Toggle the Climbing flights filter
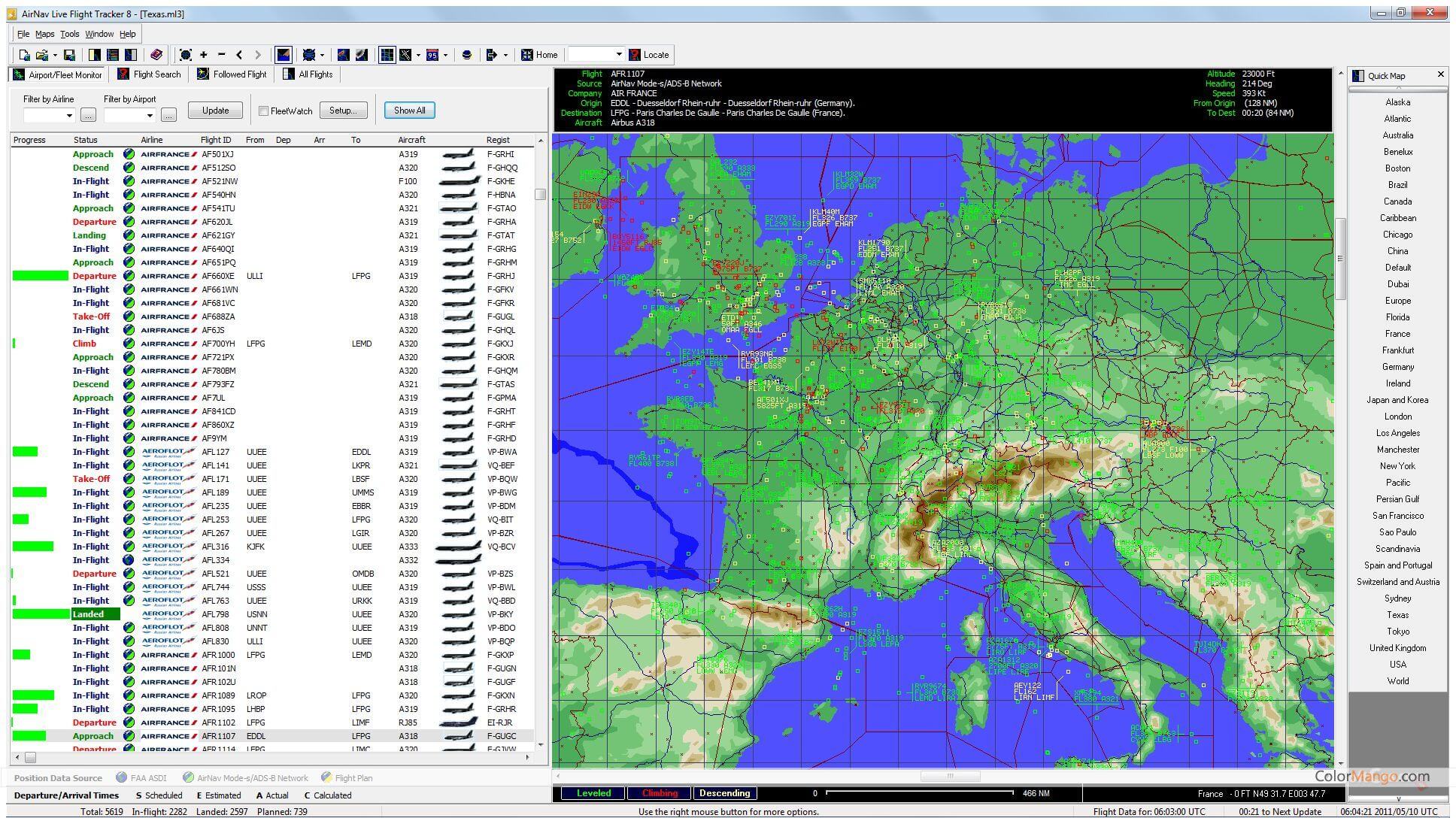1456x824 pixels. [659, 793]
